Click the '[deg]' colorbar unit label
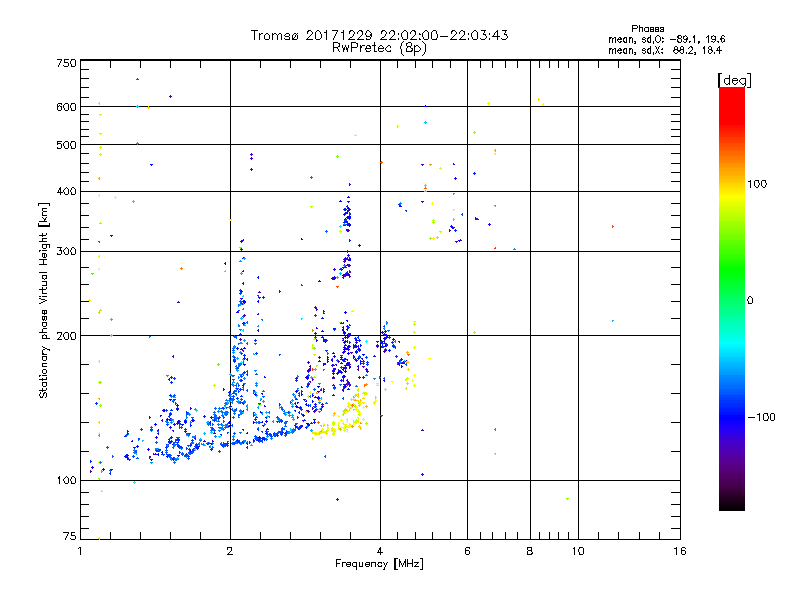The height and width of the screenshot is (600, 800). pos(734,80)
